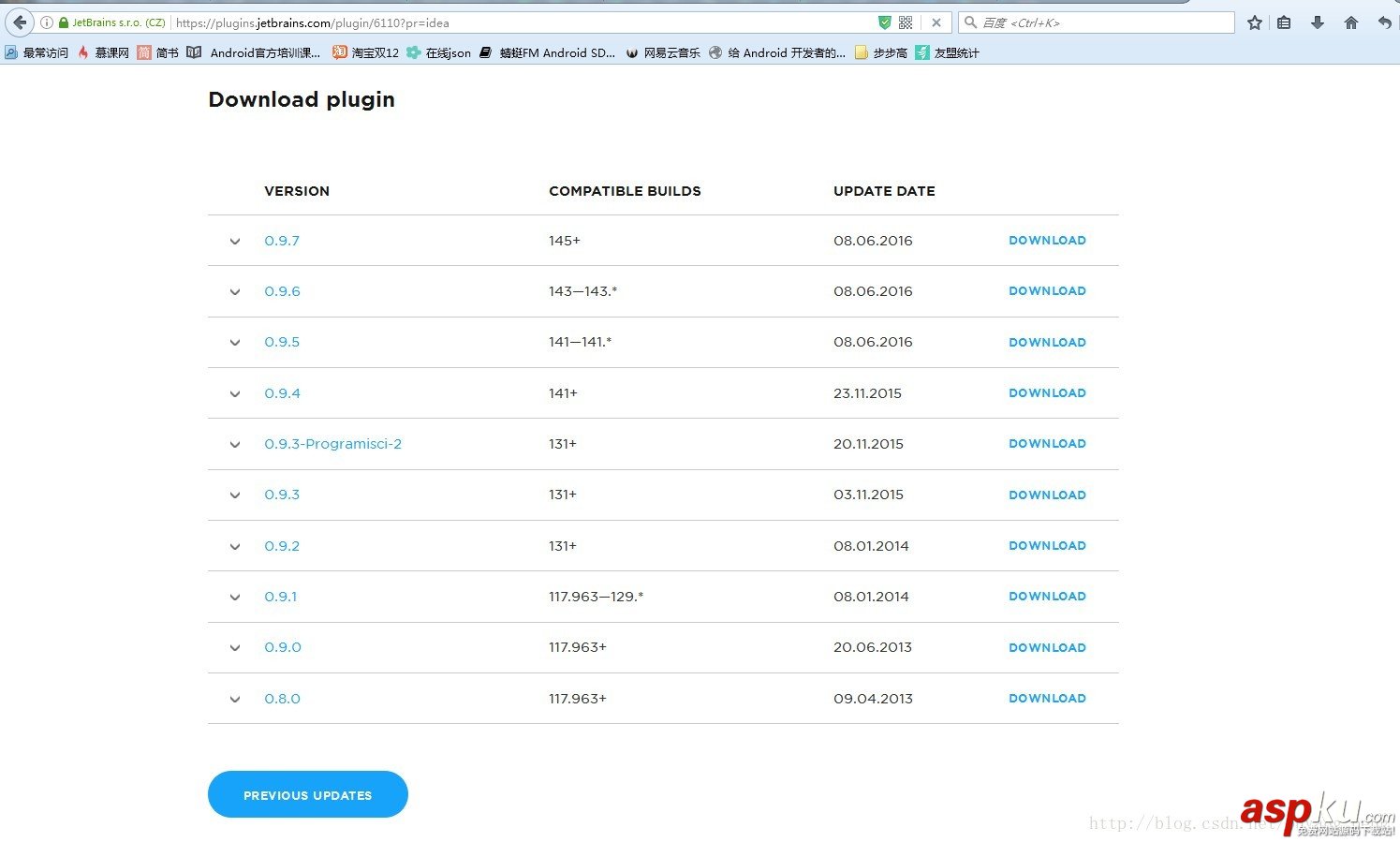Select the update date 23.11.2015
The image size is (1400, 842).
tap(867, 393)
